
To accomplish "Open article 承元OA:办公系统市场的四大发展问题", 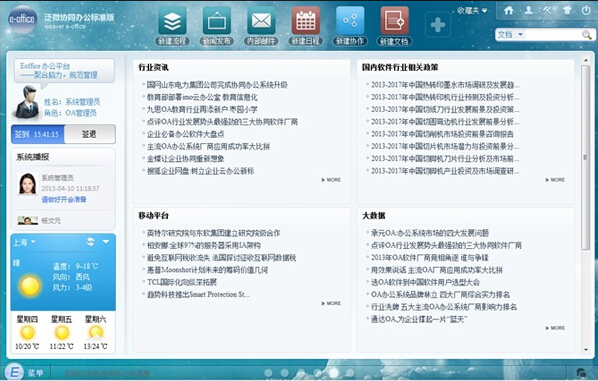I will (430, 233).
